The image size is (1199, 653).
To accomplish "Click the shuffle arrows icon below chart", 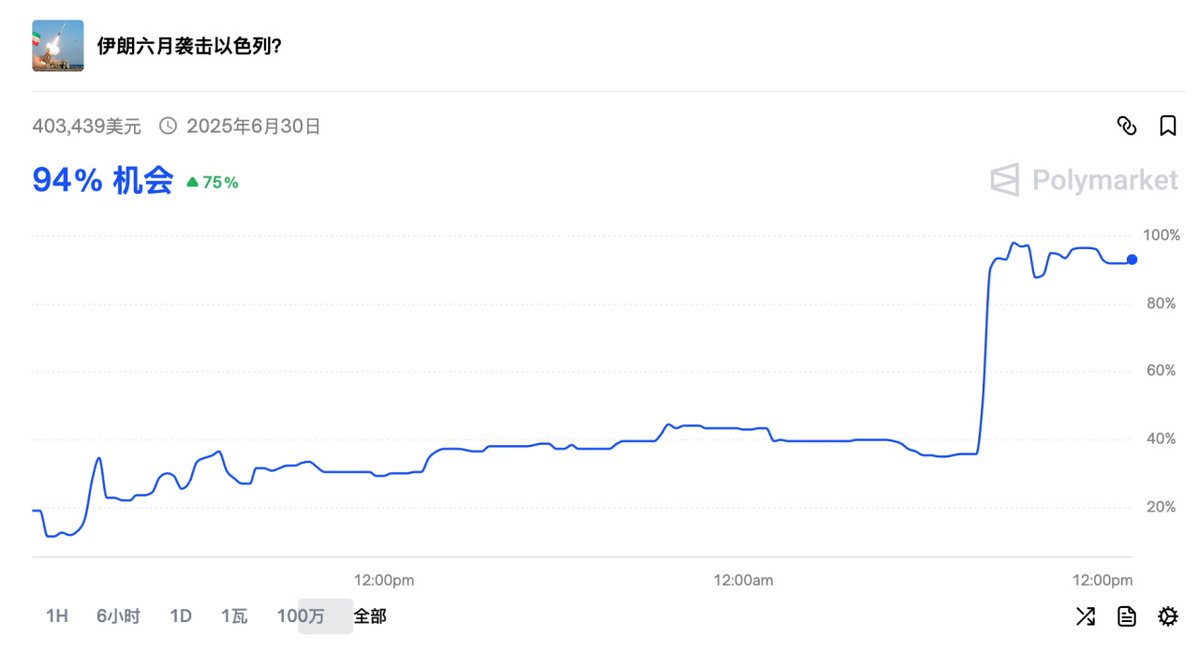I will 1085,616.
